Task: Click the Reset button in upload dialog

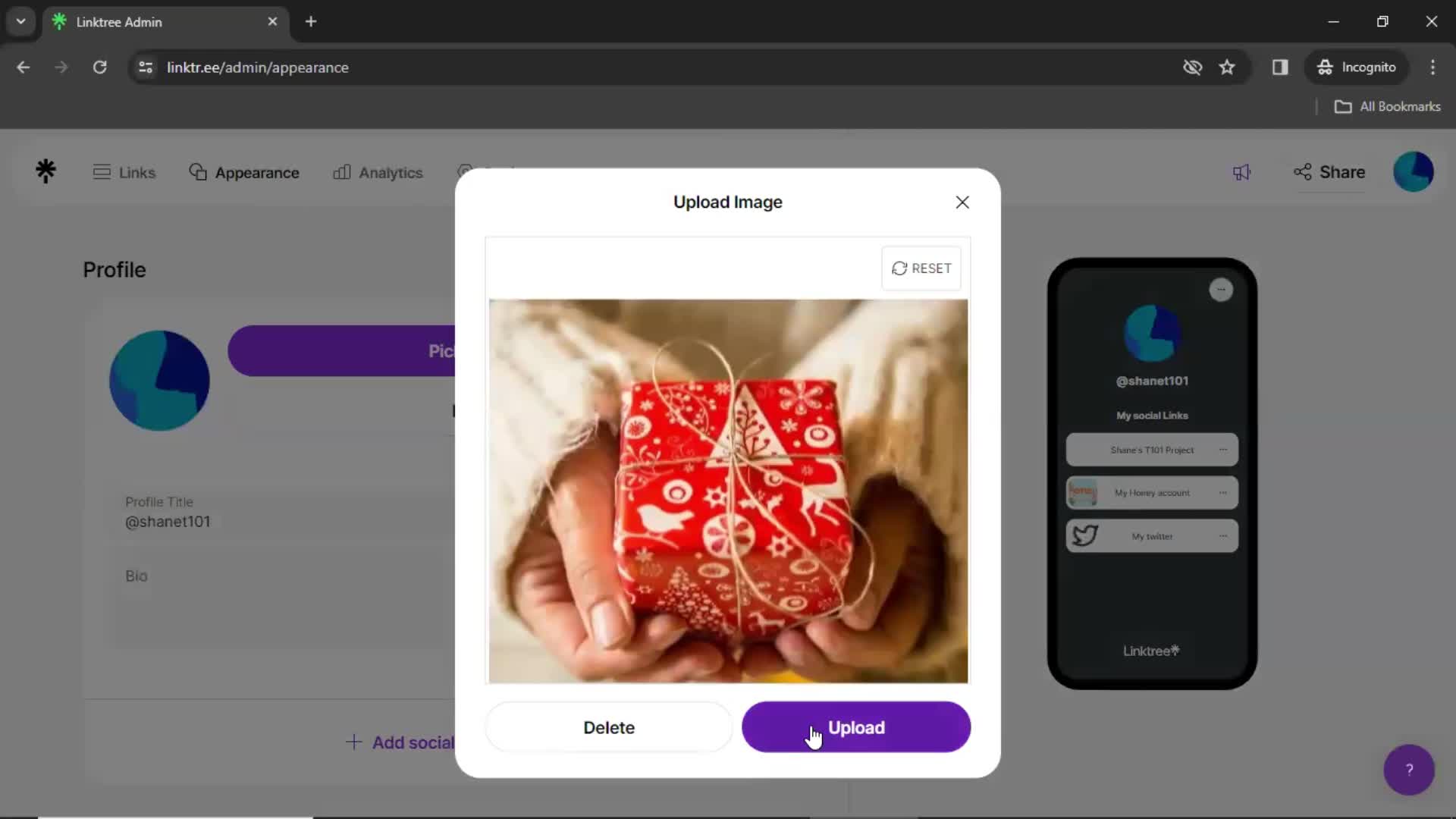Action: (x=921, y=267)
